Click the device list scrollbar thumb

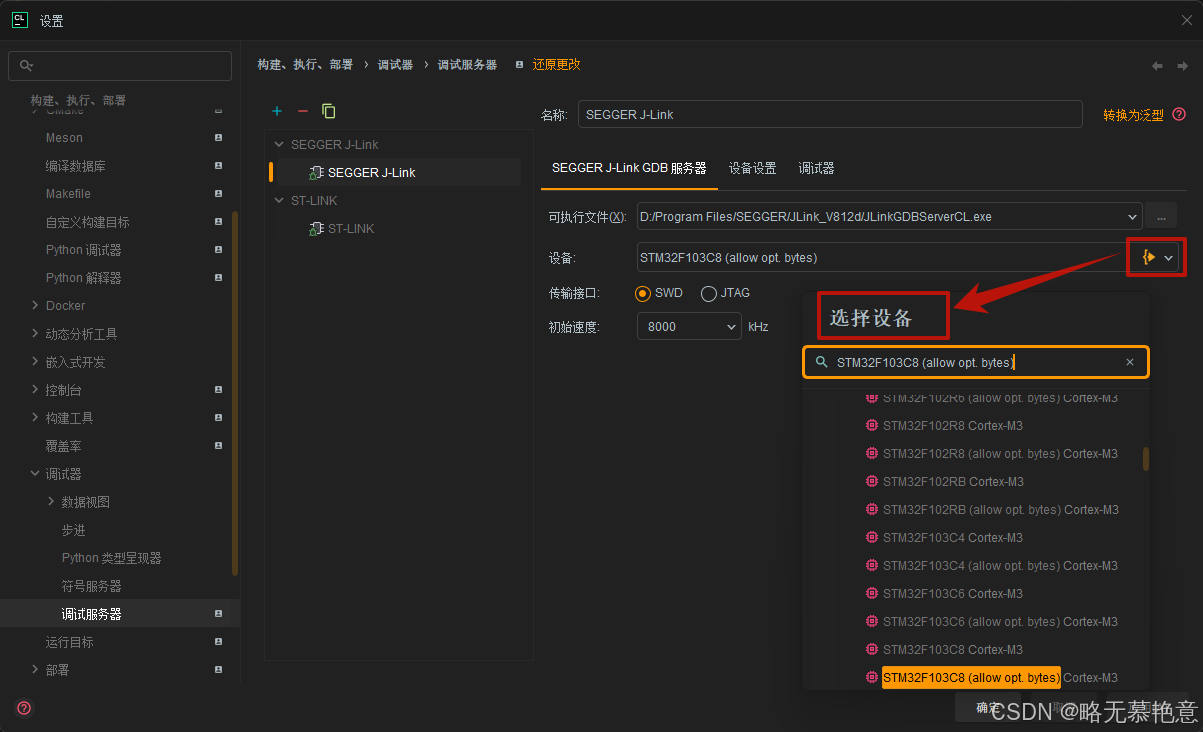click(x=1146, y=459)
